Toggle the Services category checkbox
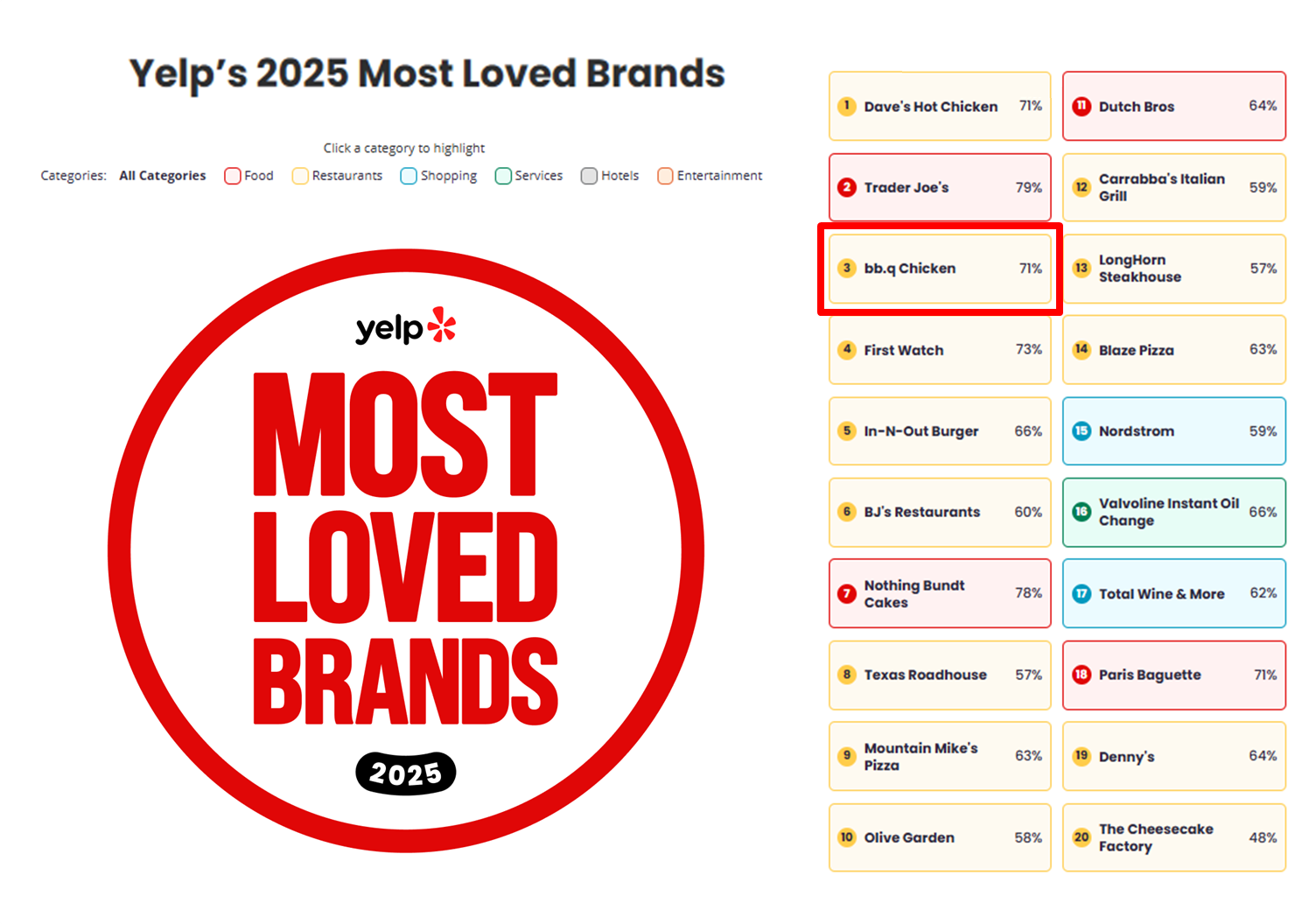The height and width of the screenshot is (924, 1316). pos(503,176)
